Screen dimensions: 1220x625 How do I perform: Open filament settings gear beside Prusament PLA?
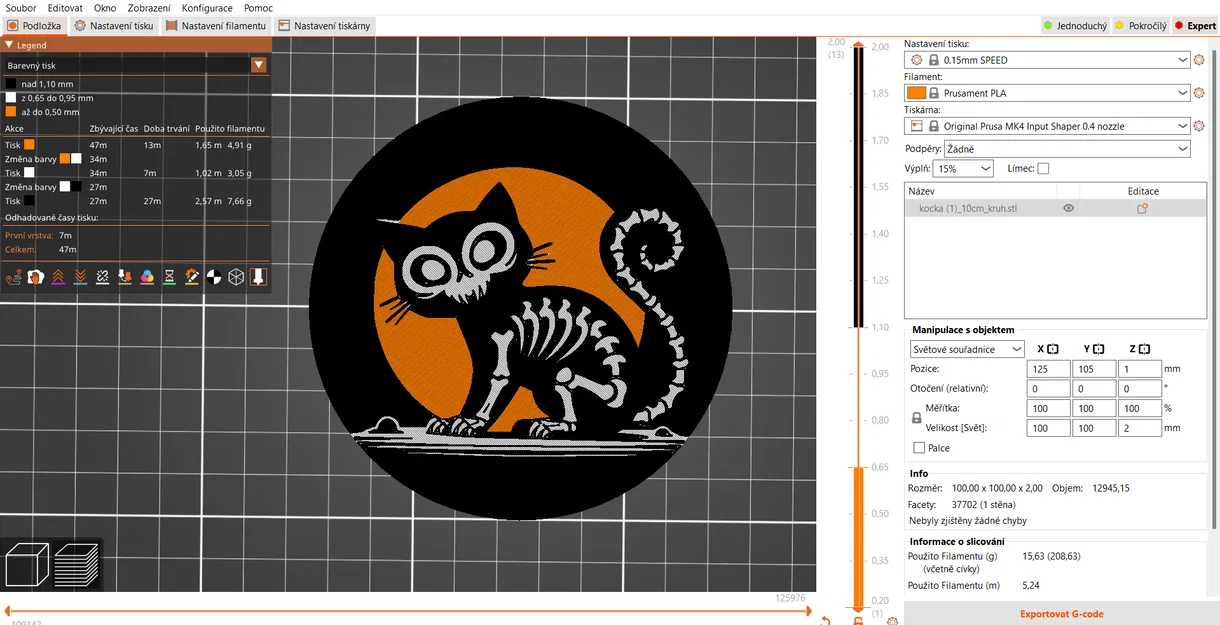pos(1199,93)
